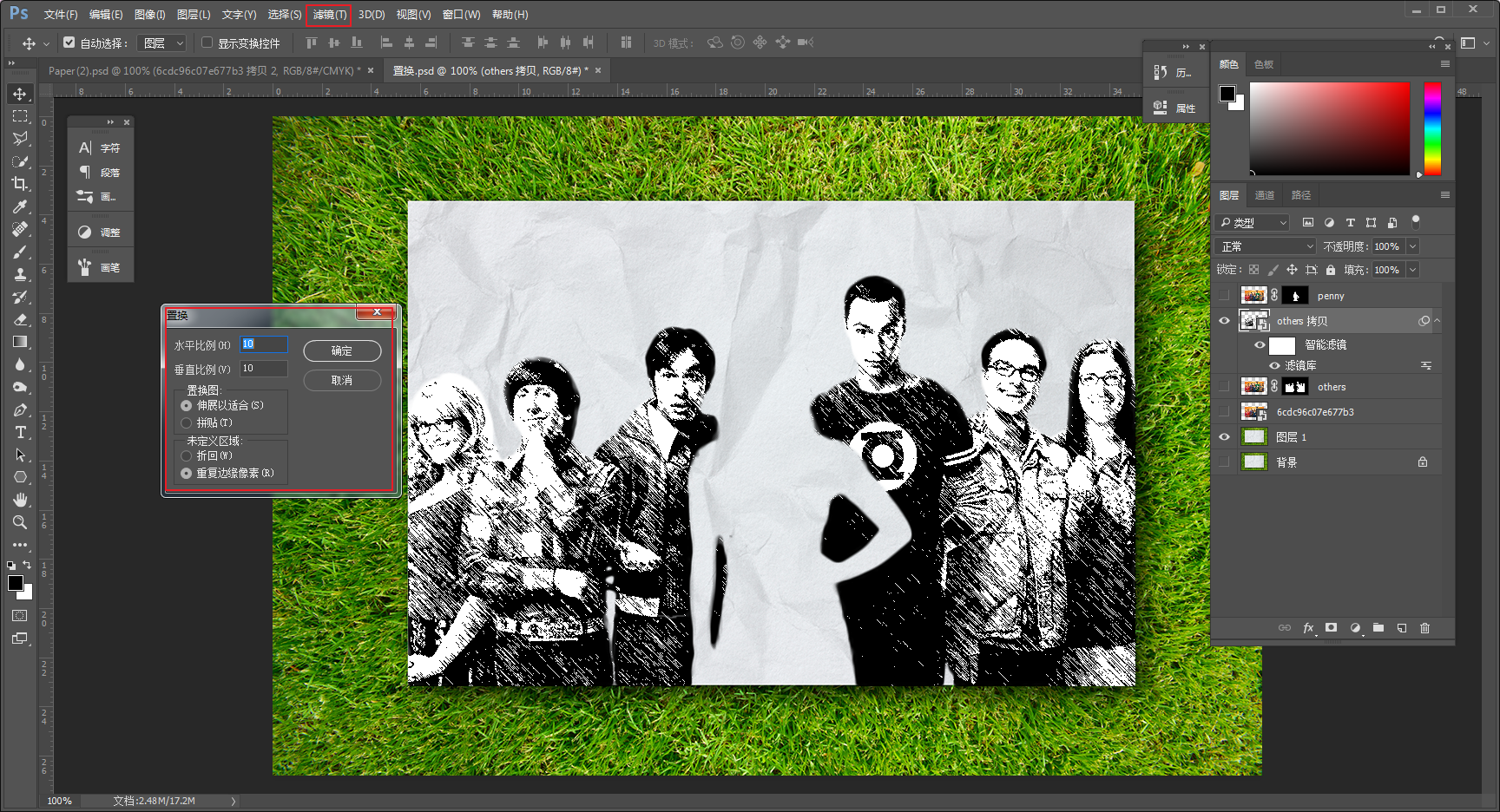Select the Move tool in the toolbox
1500x812 pixels.
pos(20,94)
